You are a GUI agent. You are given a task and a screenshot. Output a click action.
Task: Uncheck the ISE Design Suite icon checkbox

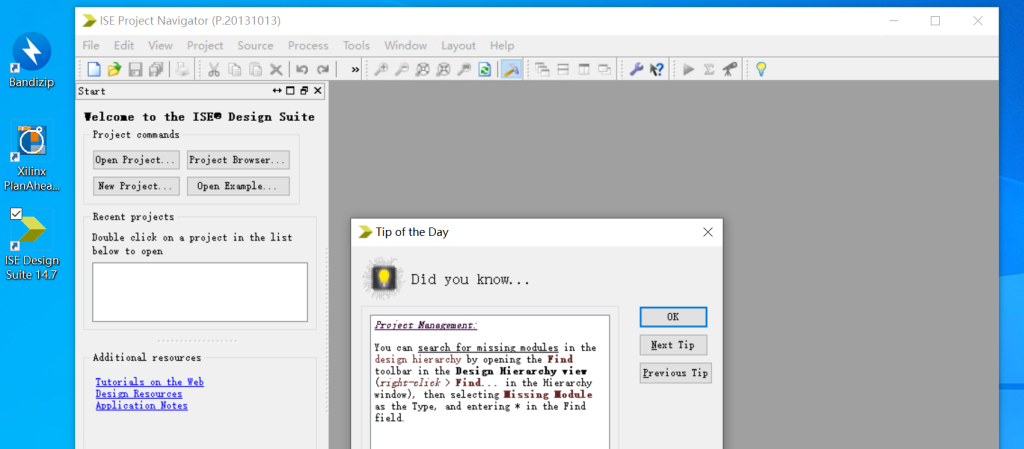coord(16,214)
